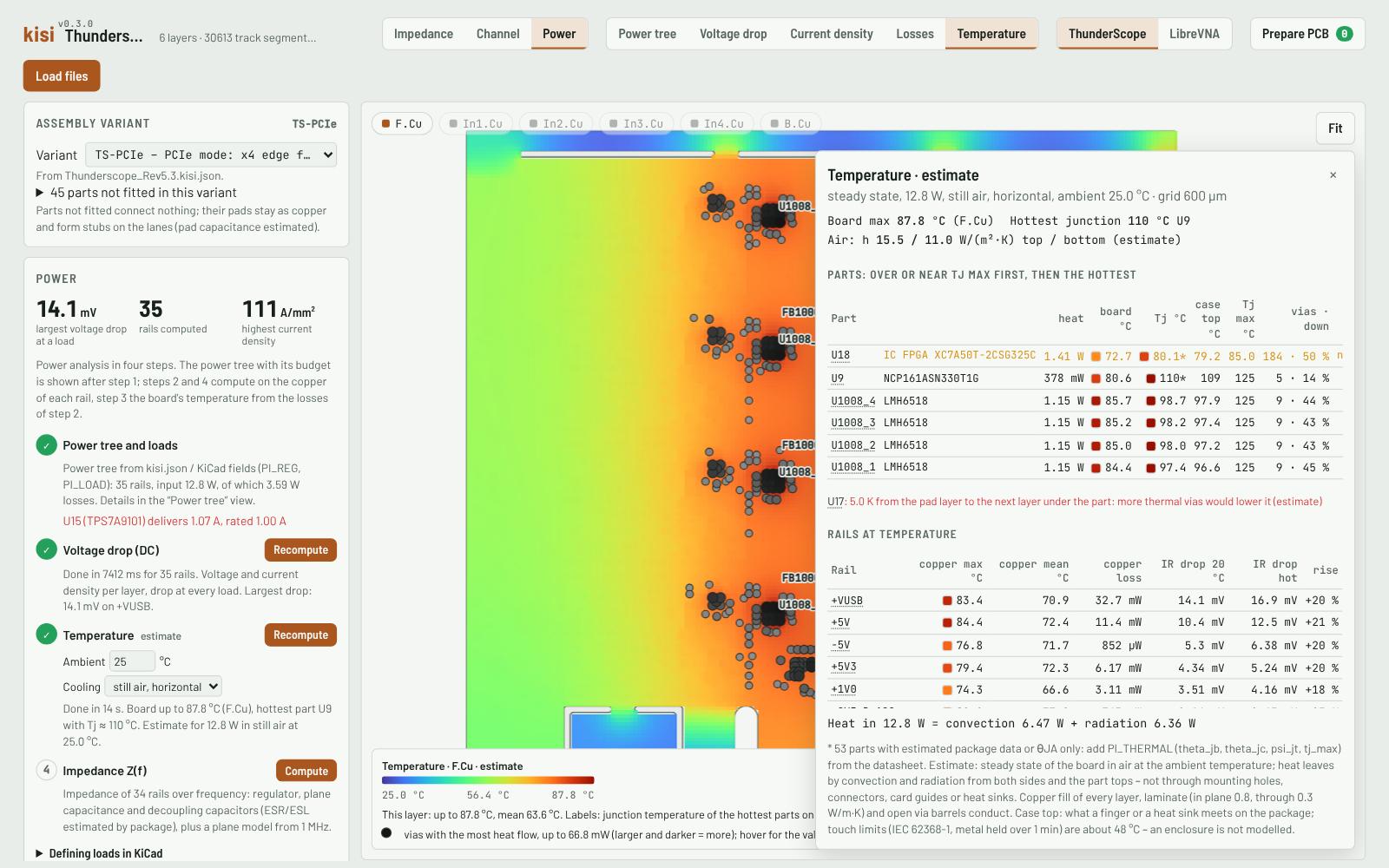Select the ThunderScope board tab
Image resolution: width=1389 pixels, height=868 pixels.
(1107, 34)
